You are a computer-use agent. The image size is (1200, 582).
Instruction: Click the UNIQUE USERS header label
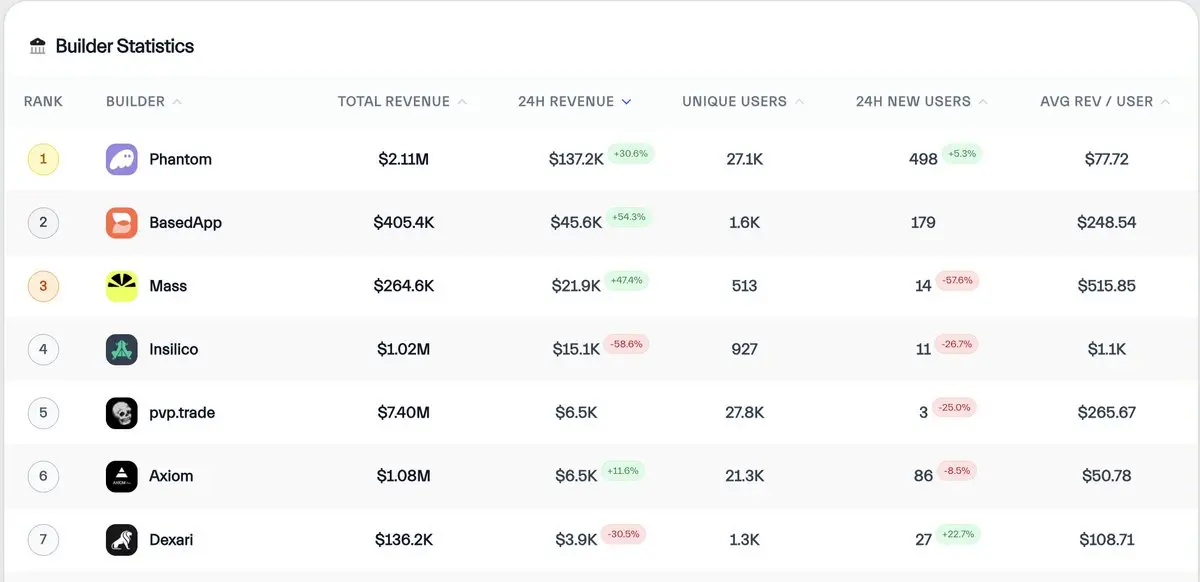(x=735, y=101)
